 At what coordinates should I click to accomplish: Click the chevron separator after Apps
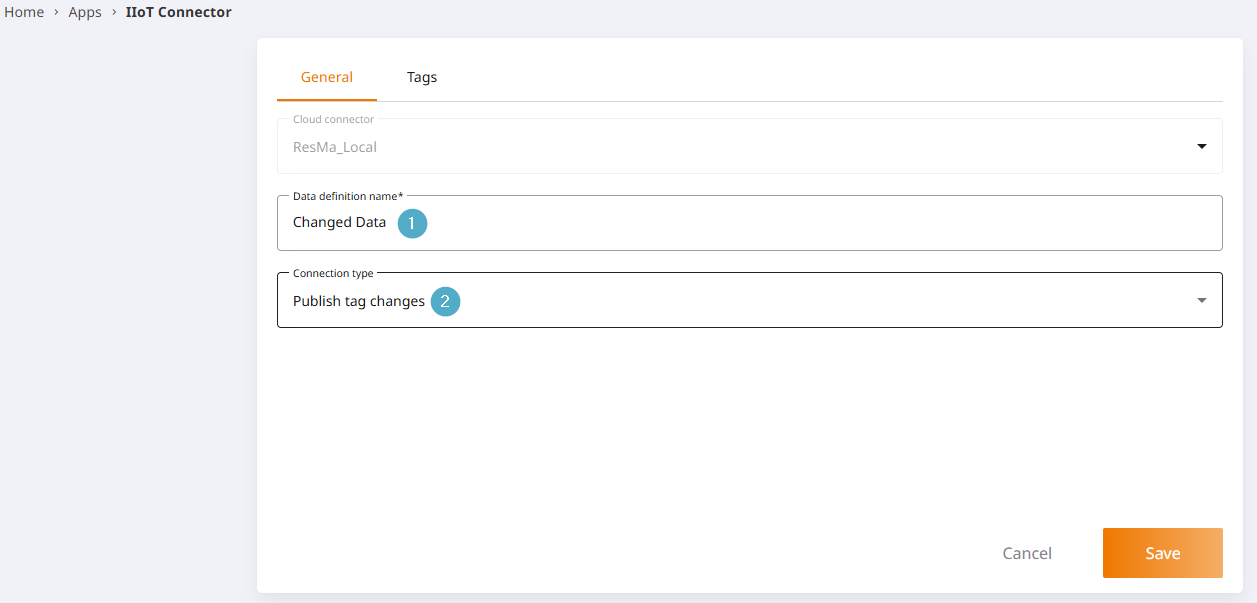pos(114,12)
